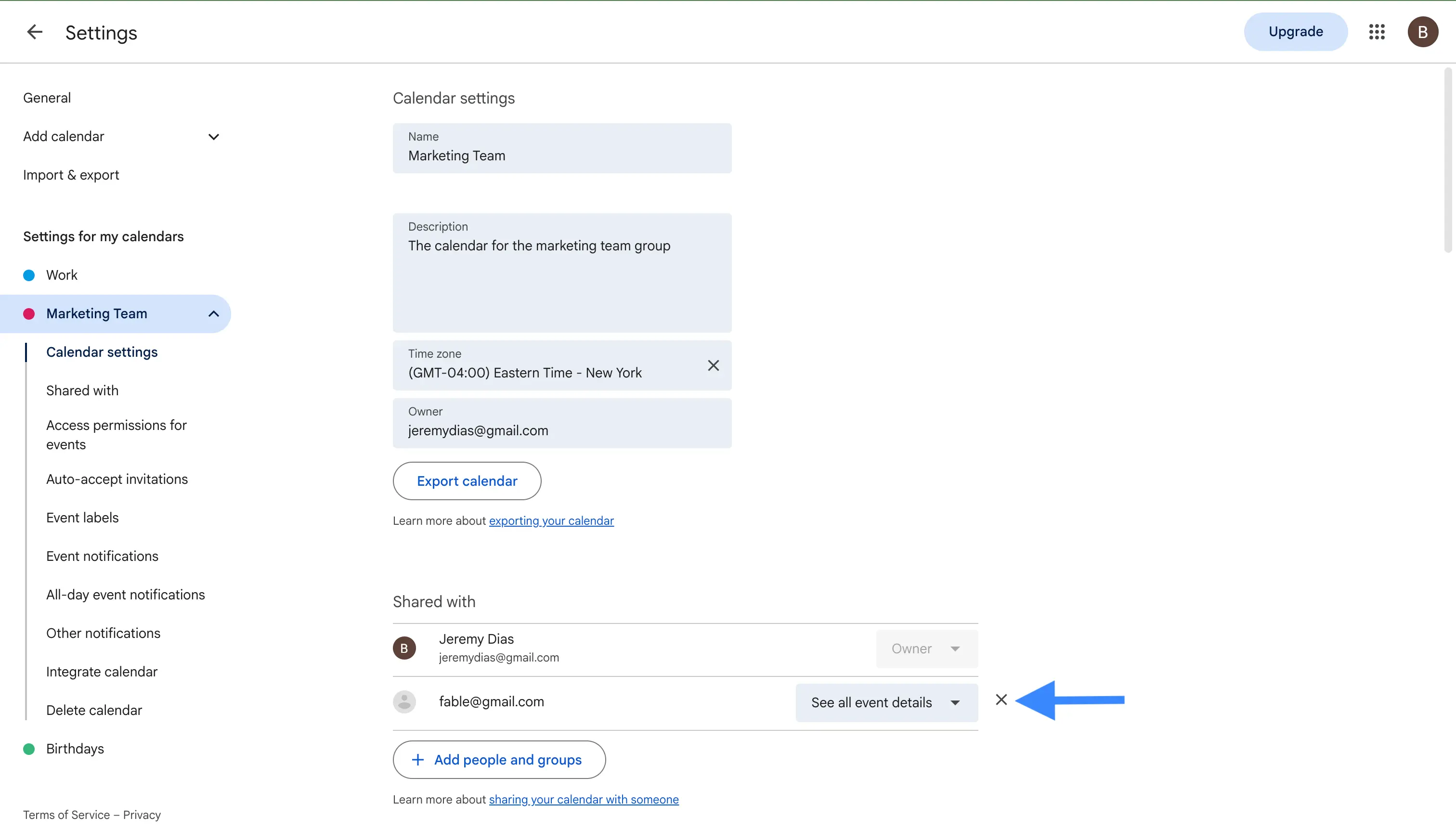Click fable@gmail.com placeholder avatar
1456x830 pixels.
point(404,702)
